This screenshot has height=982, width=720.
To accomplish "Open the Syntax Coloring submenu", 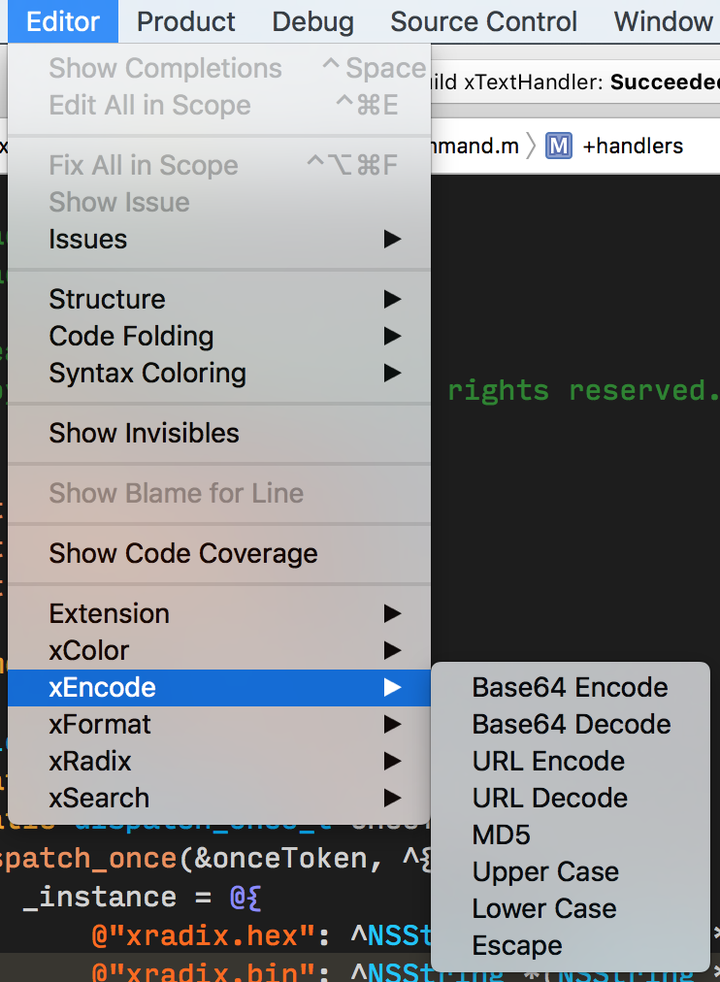I will [x=219, y=373].
